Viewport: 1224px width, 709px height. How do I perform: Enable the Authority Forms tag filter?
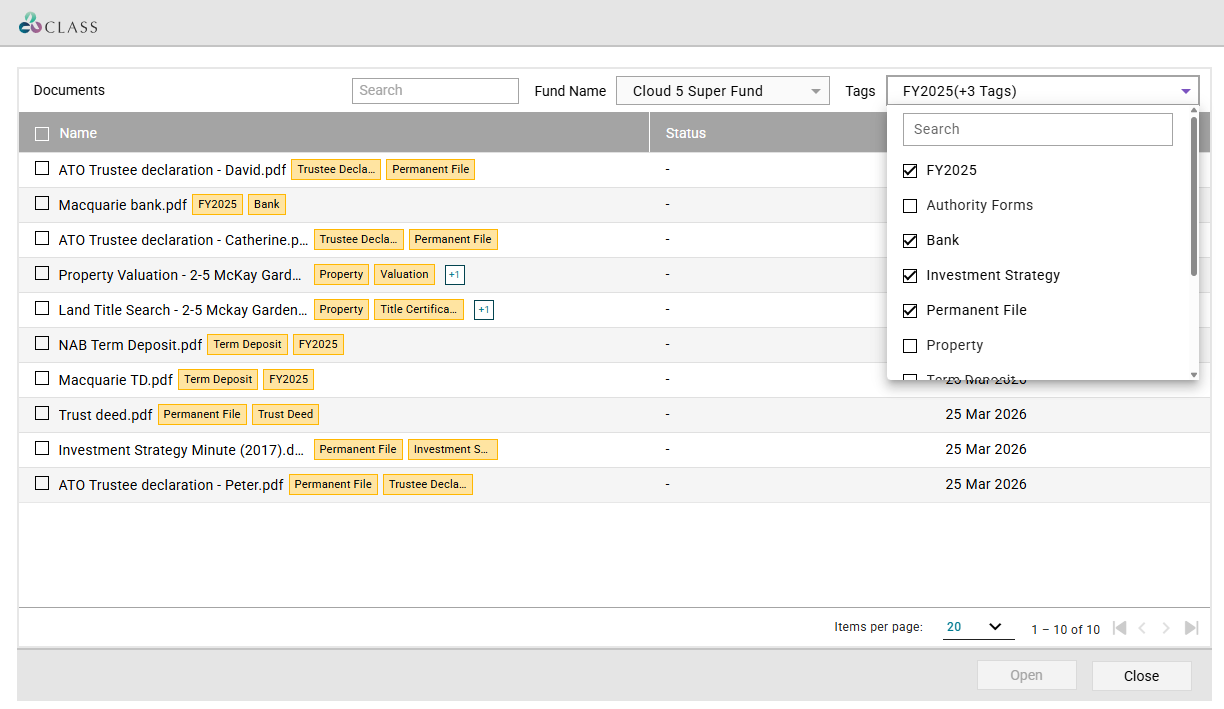pyautogui.click(x=910, y=206)
